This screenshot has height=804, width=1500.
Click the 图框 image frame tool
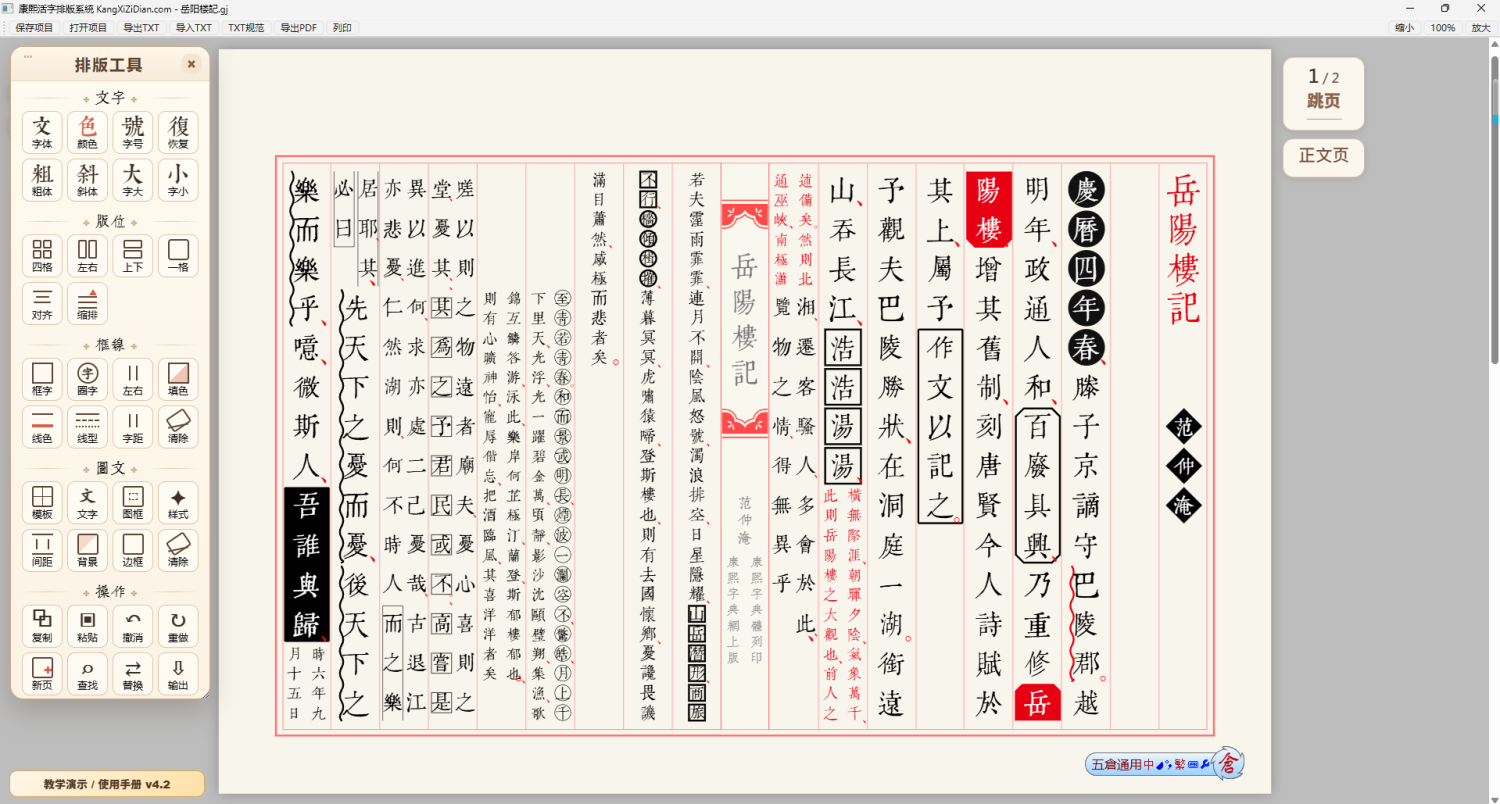click(133, 503)
